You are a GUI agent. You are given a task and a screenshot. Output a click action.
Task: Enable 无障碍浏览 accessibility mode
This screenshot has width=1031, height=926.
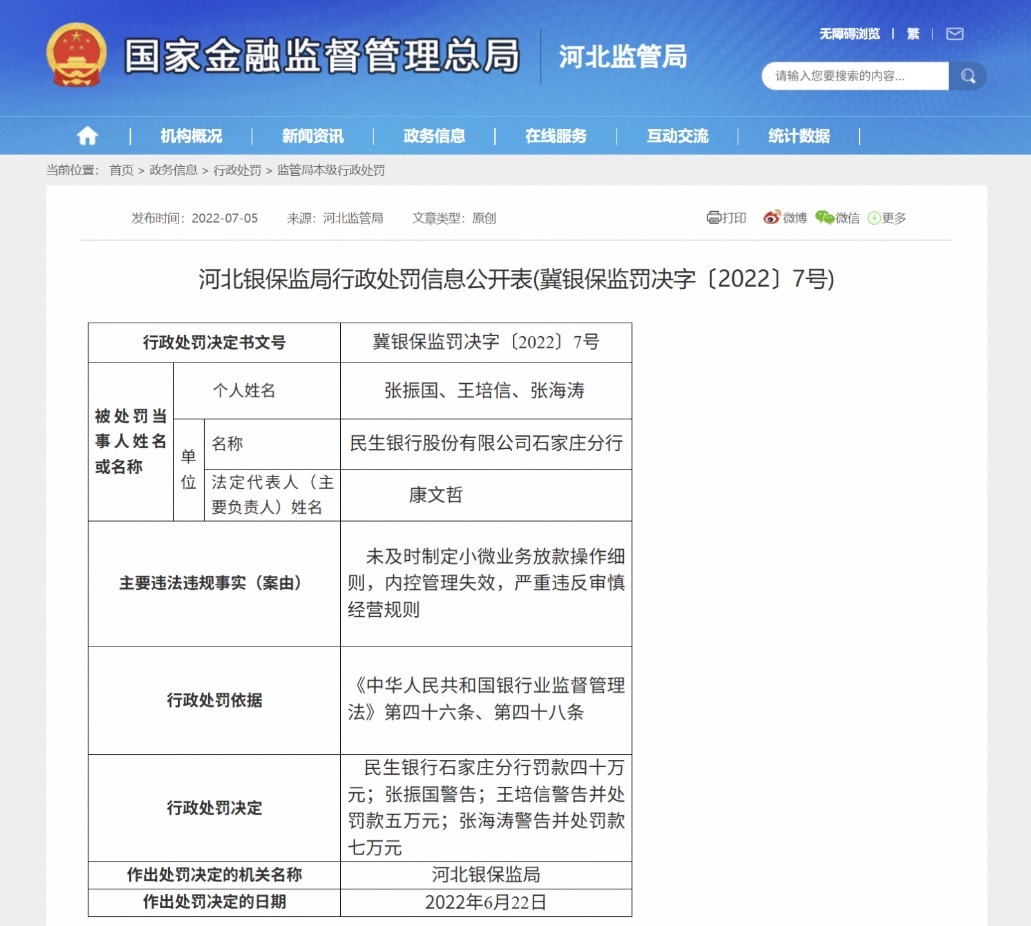pyautogui.click(x=849, y=34)
